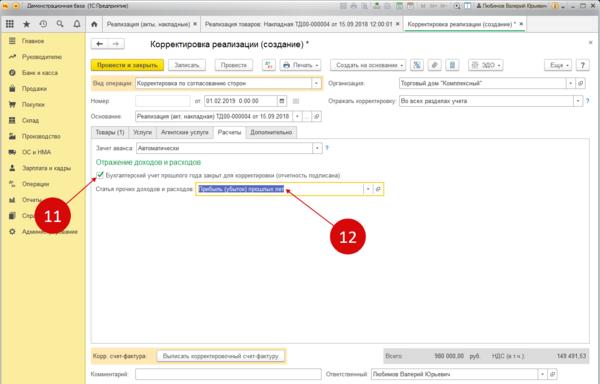The width and height of the screenshot is (600, 384).
Task: Click the date field 01.02.2019
Action: click(241, 101)
